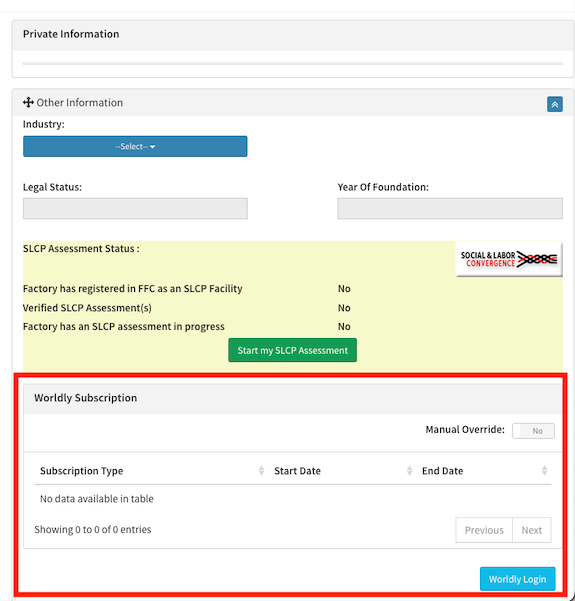The height and width of the screenshot is (601, 575).
Task: Click the move icon beside Other Information
Action: 28,103
